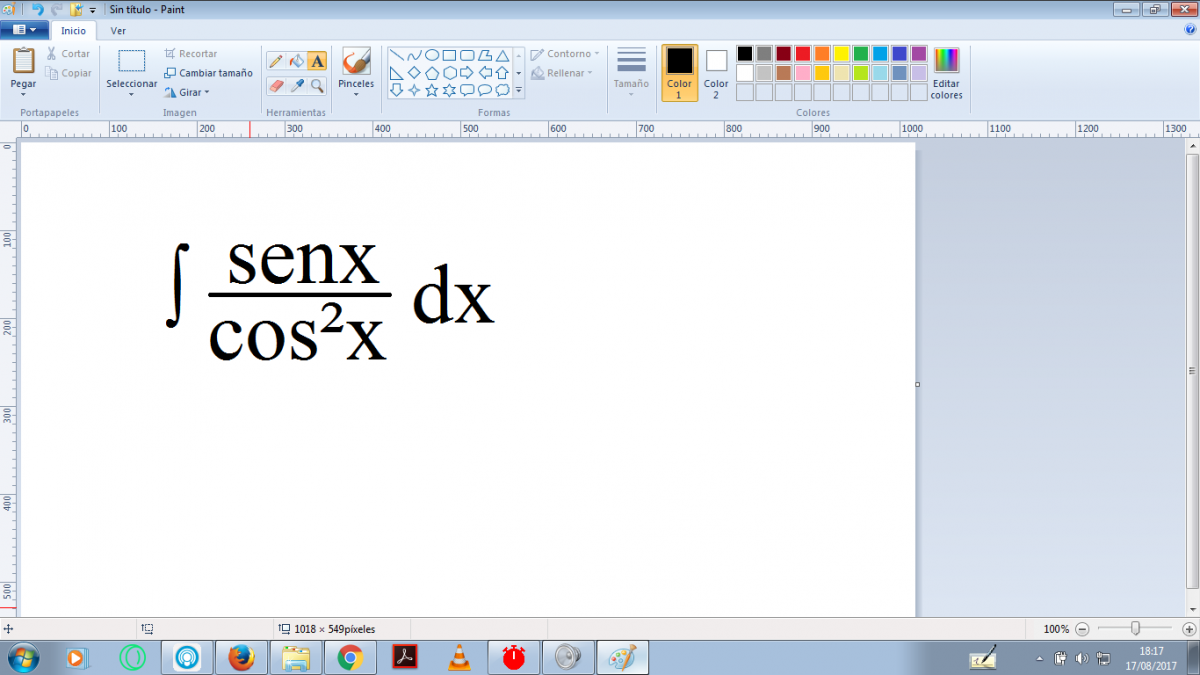Click Cambiar tamaño button
The image size is (1200, 675).
[x=208, y=73]
